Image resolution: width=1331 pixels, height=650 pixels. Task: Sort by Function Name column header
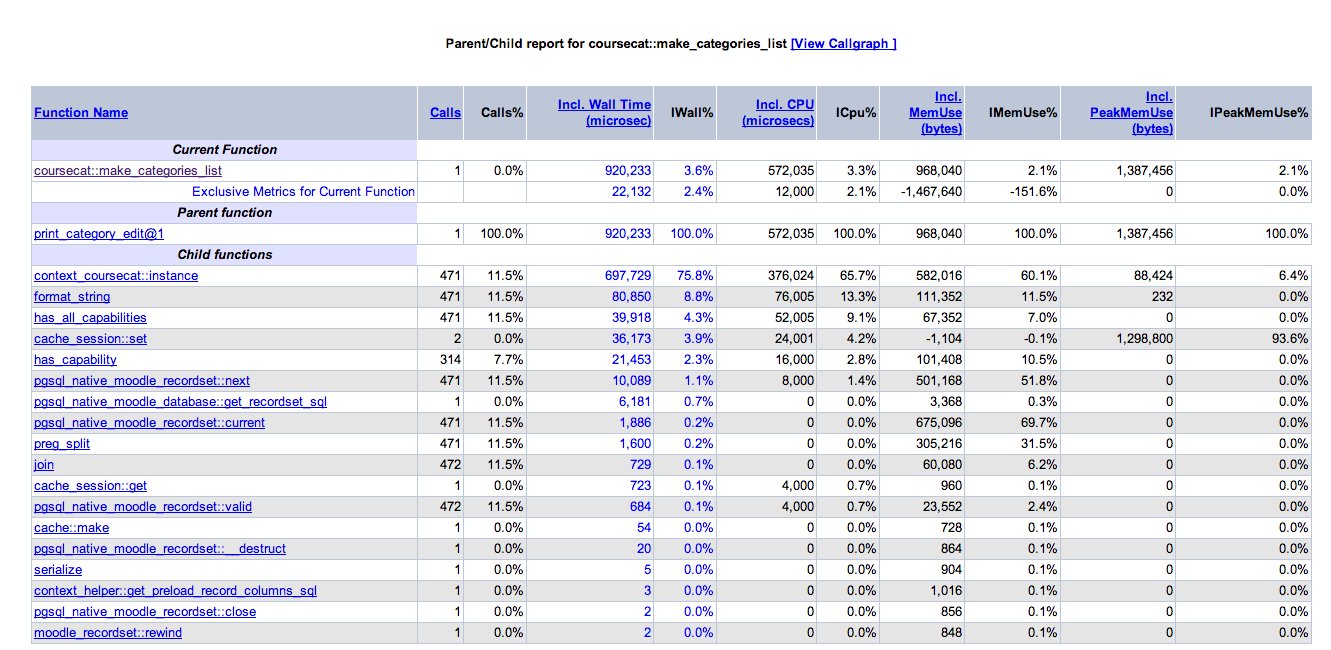click(81, 113)
